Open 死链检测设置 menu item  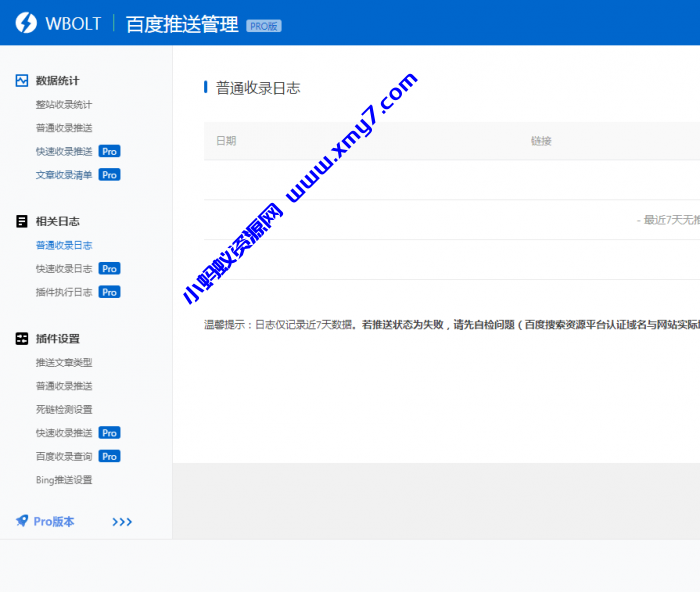pyautogui.click(x=64, y=409)
